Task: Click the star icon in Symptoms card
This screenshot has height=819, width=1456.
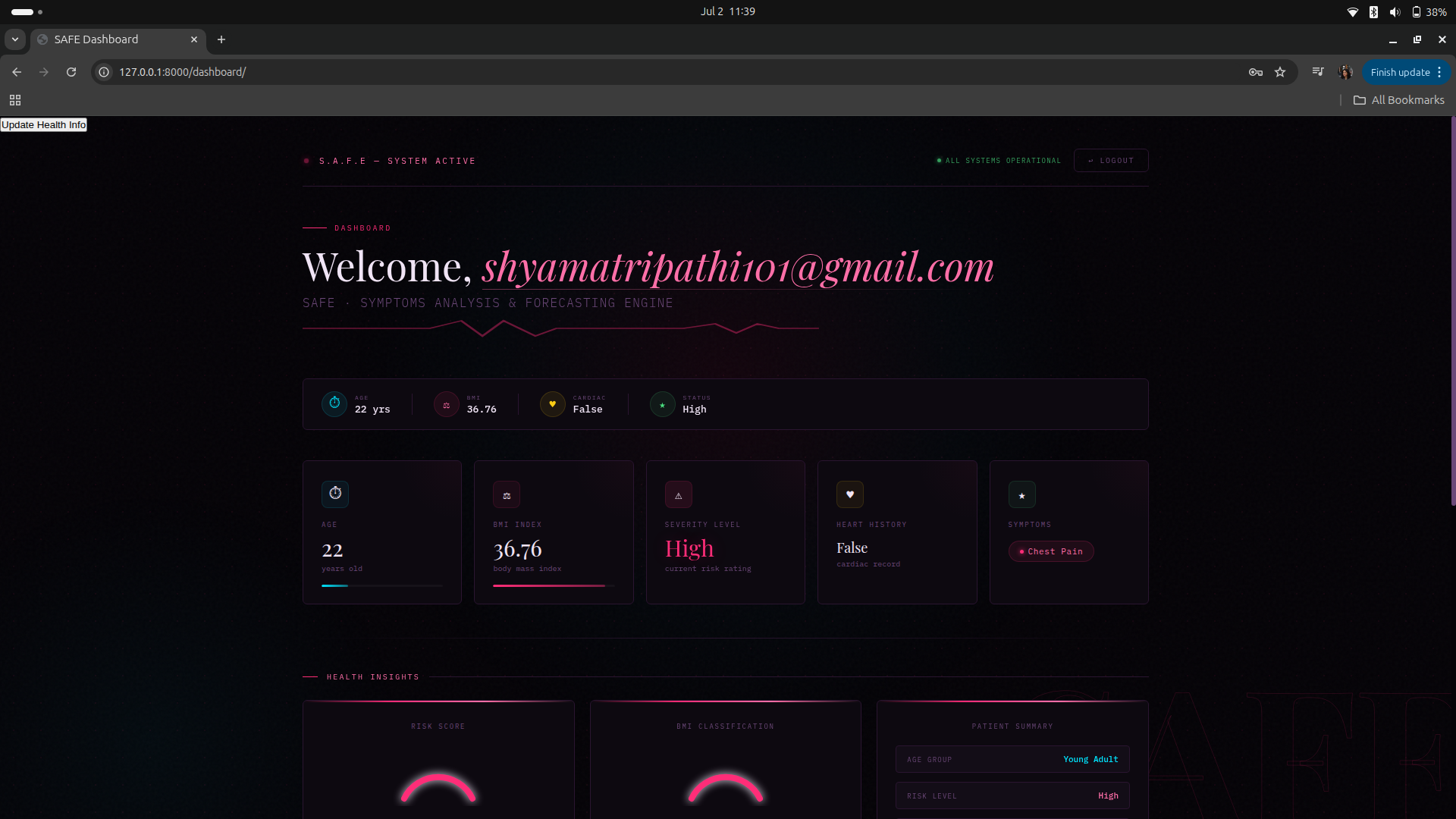Action: [1021, 495]
